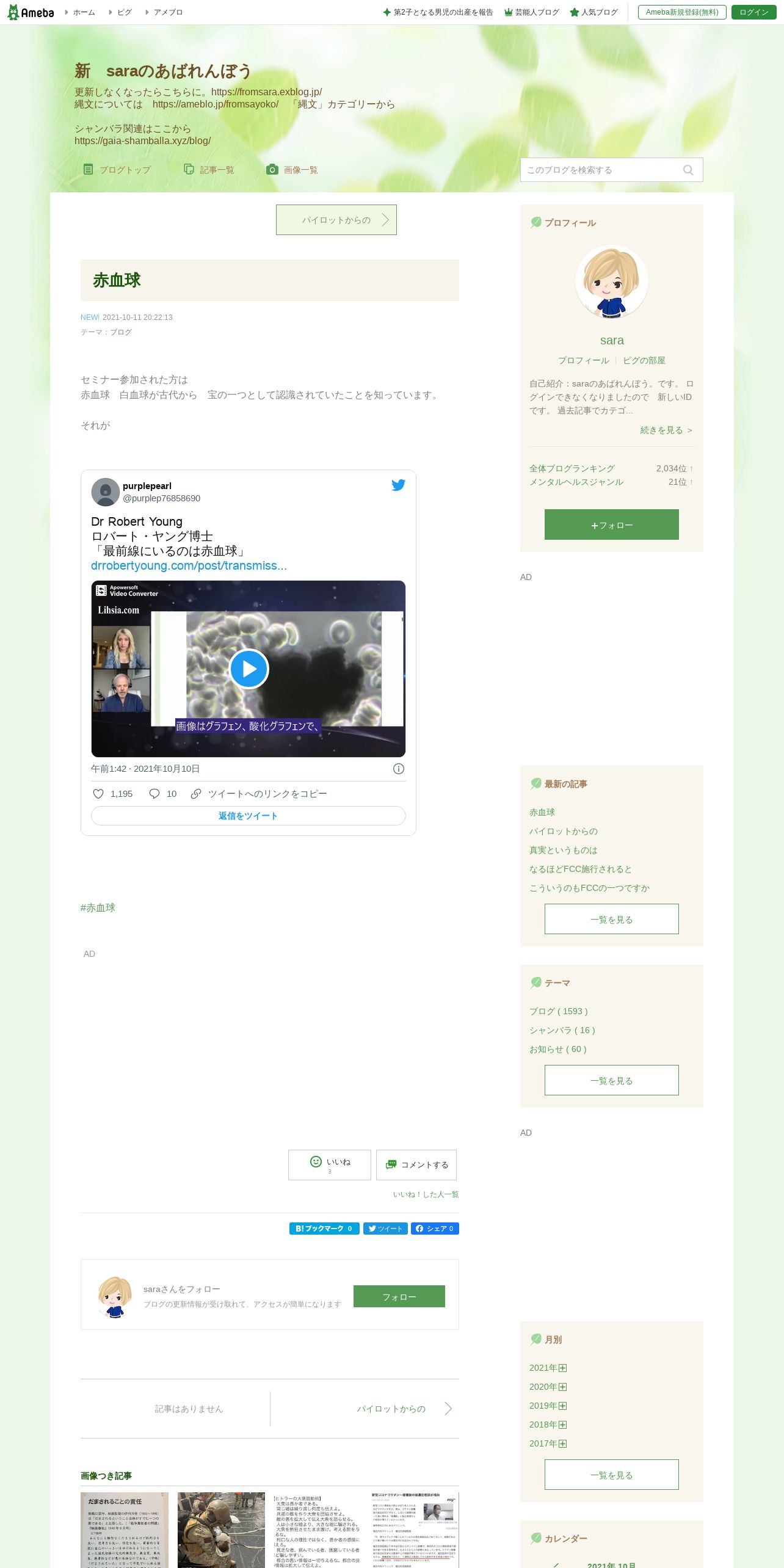
Task: Click the B!ブックマーク share button
Action: pos(324,1229)
